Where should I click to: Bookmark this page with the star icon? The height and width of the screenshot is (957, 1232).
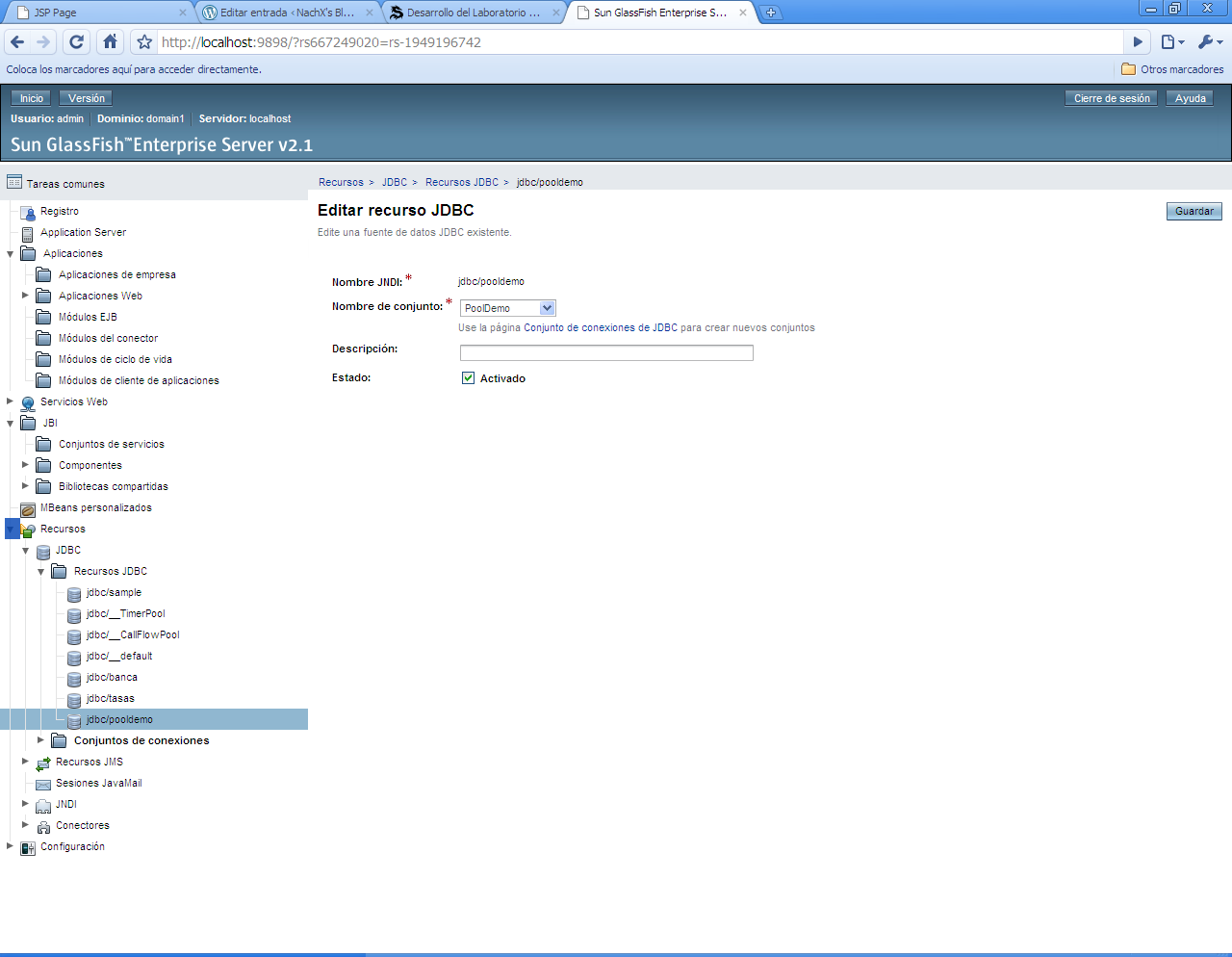pos(144,41)
